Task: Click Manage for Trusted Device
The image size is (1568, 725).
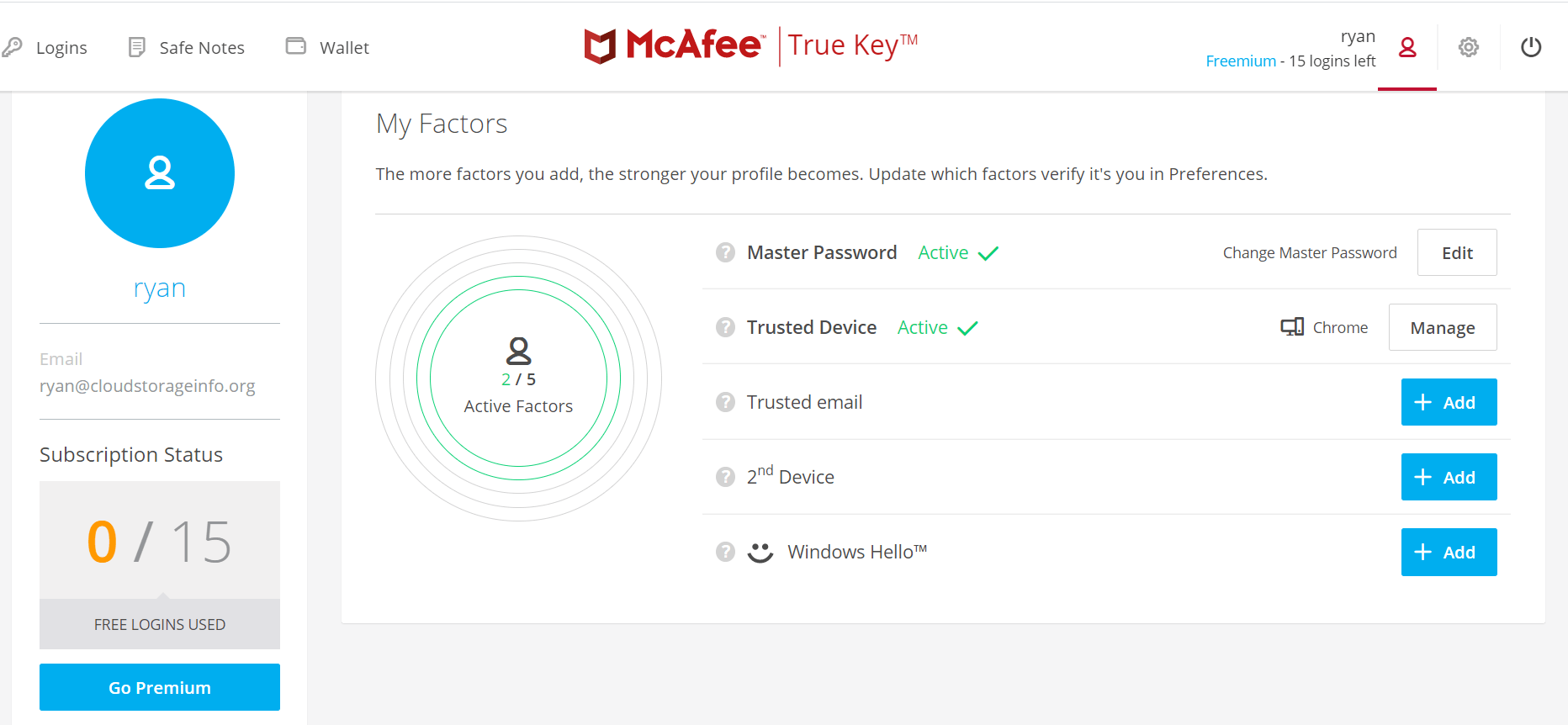Action: 1443,327
